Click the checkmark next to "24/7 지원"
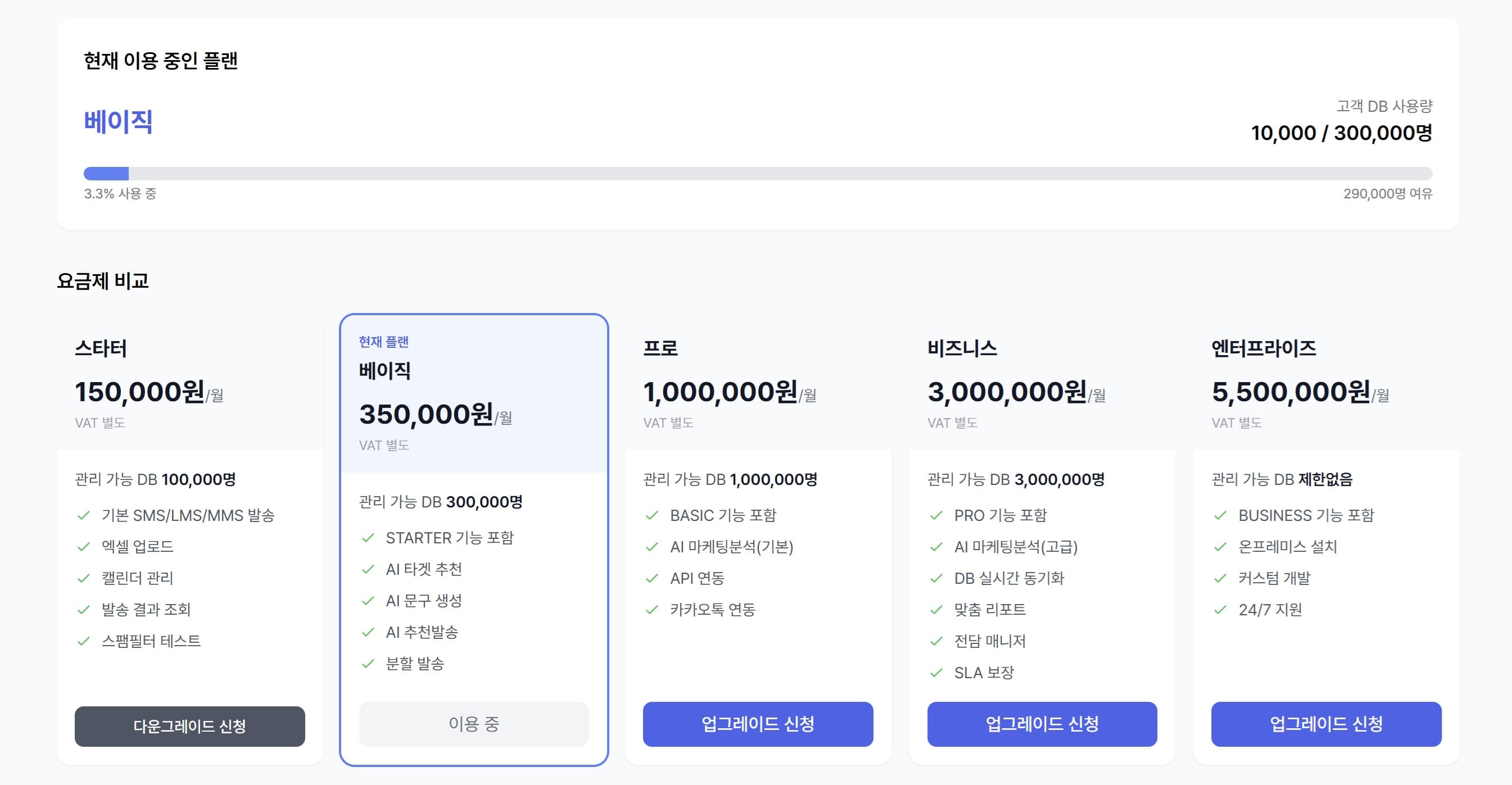The height and width of the screenshot is (785, 1512). tap(1219, 610)
